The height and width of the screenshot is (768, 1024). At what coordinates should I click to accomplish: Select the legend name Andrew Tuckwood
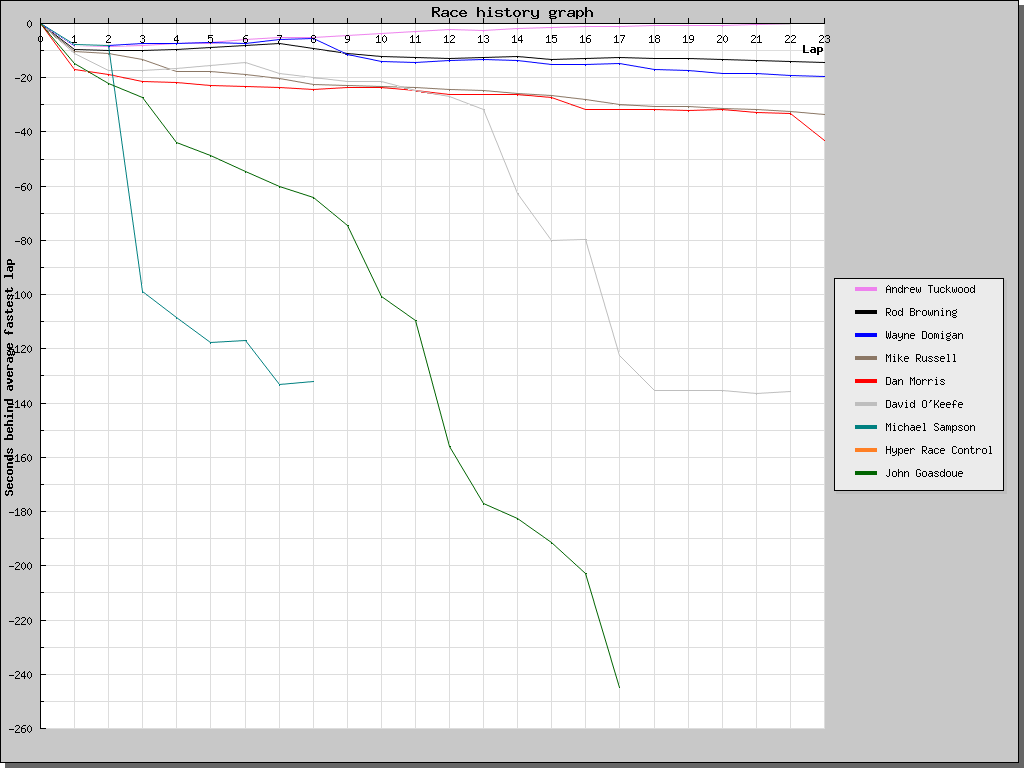coord(930,289)
